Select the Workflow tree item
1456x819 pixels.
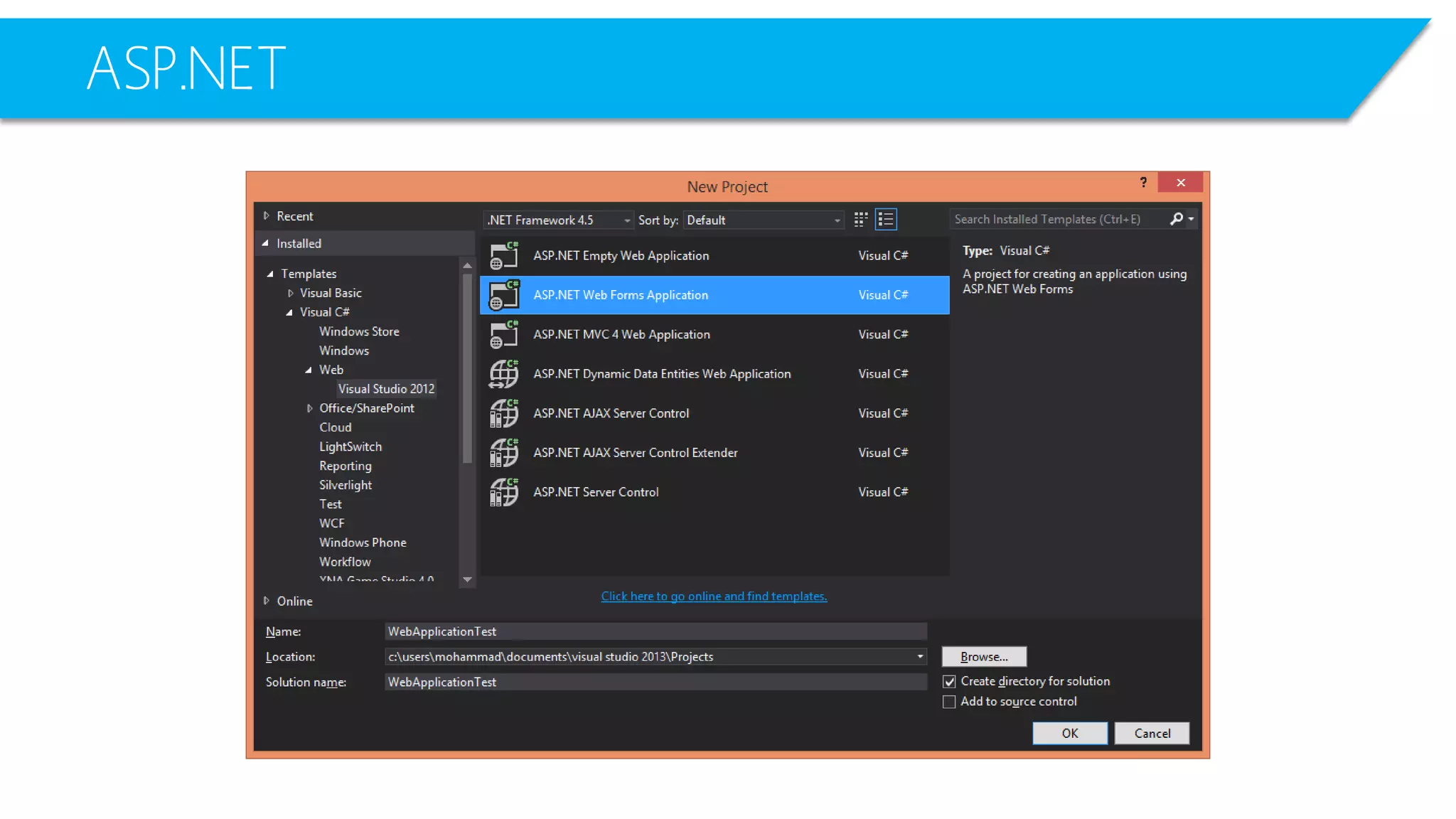point(345,562)
